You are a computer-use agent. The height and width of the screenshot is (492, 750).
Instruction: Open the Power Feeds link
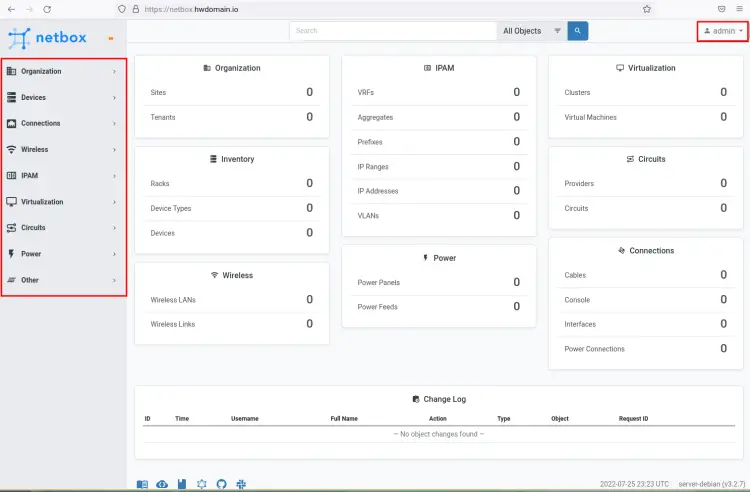pyautogui.click(x=377, y=307)
